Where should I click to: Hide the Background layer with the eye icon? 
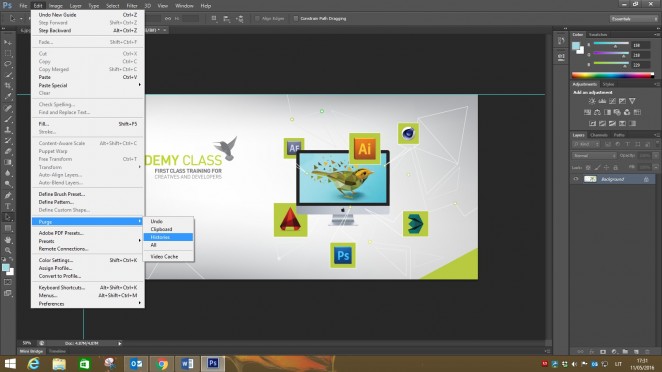[x=575, y=179]
